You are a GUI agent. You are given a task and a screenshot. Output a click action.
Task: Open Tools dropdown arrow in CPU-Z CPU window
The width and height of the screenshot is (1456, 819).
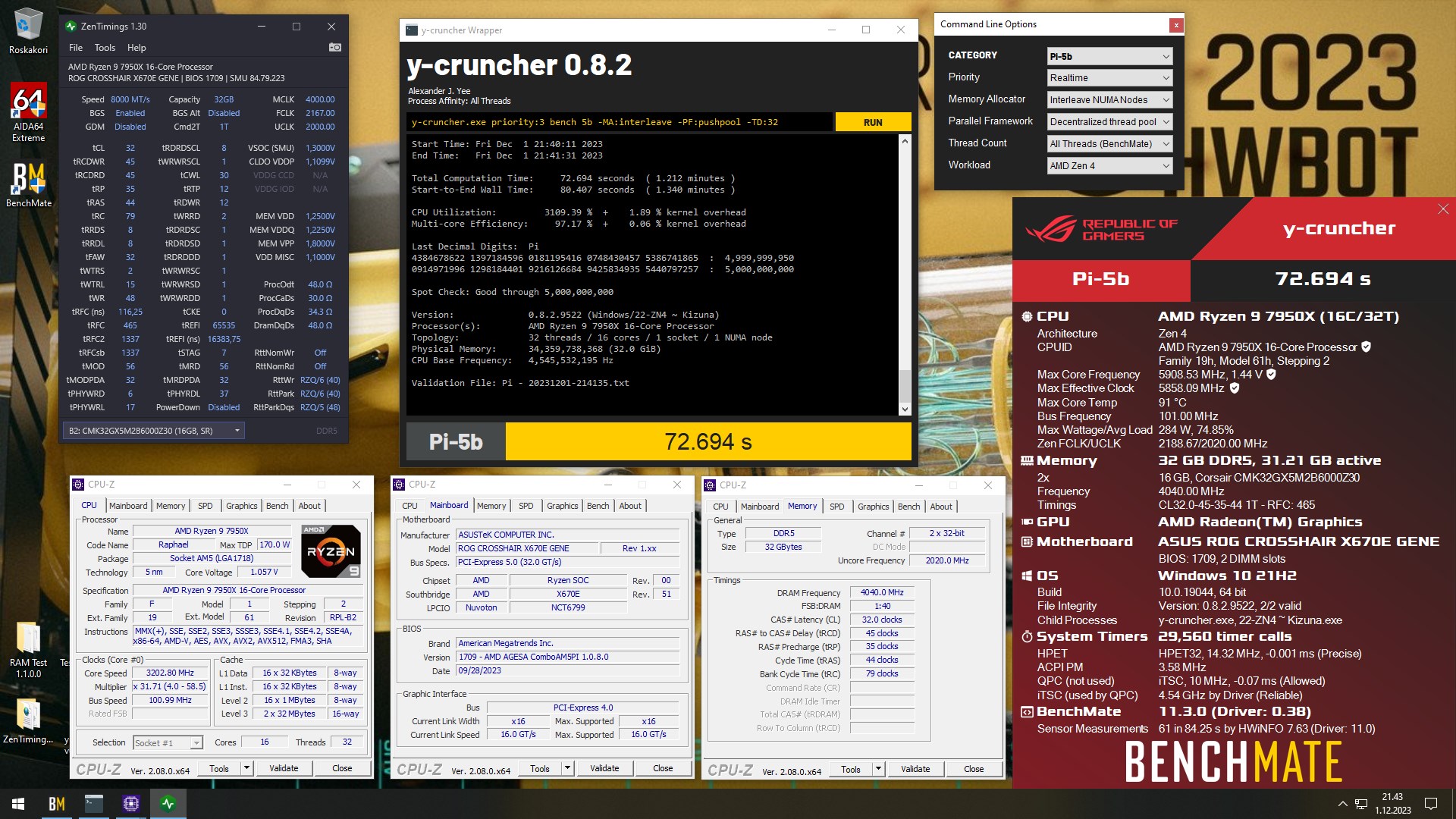tap(246, 768)
